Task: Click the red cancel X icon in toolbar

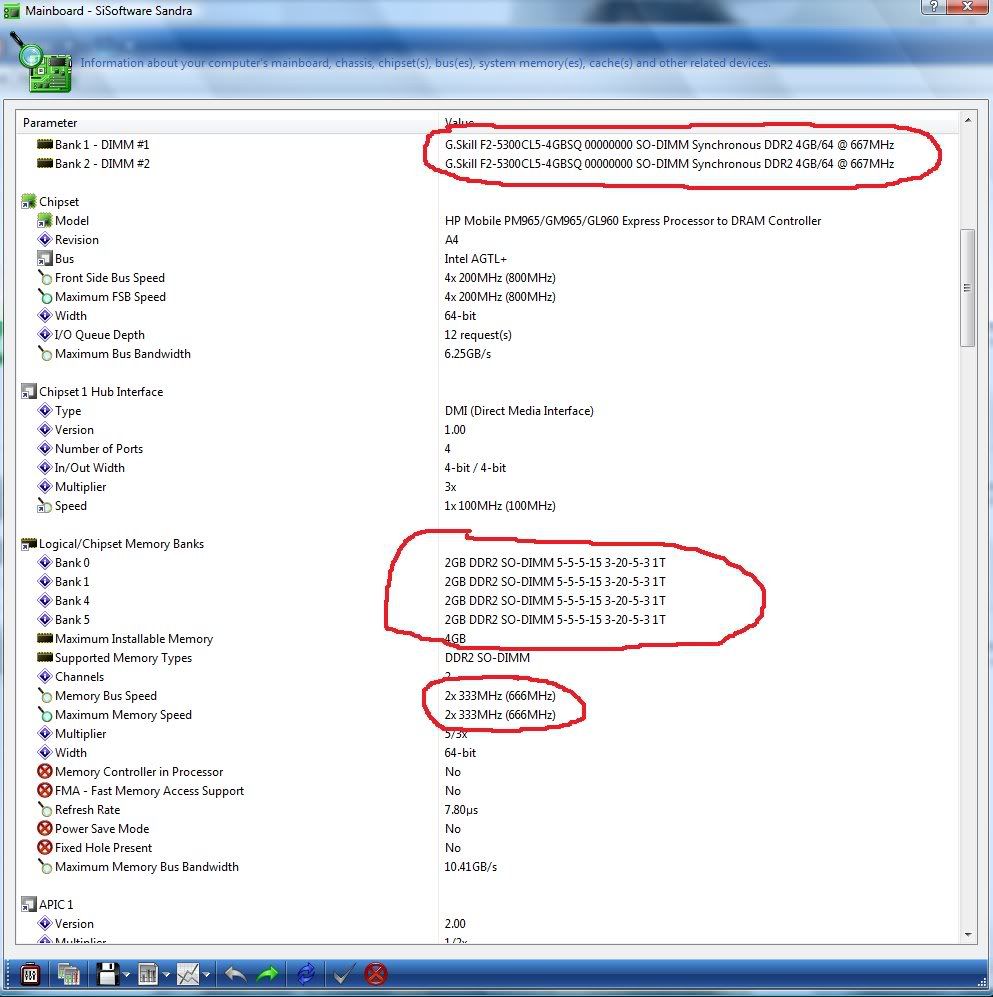Action: [376, 974]
